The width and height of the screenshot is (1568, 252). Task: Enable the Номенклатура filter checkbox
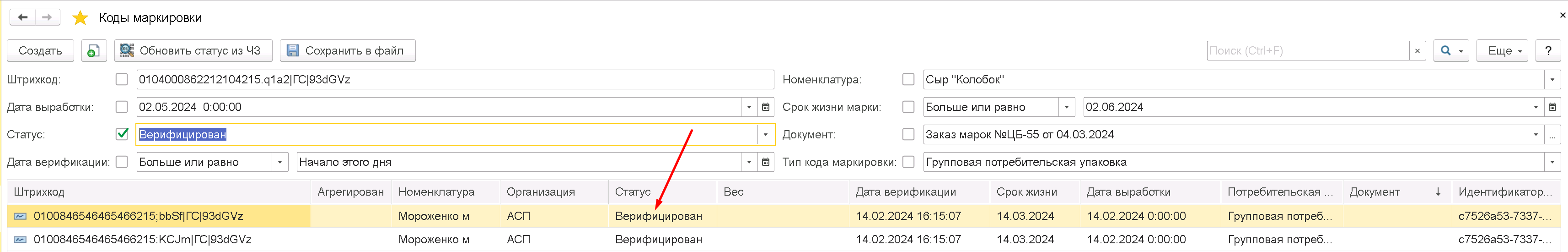908,79
